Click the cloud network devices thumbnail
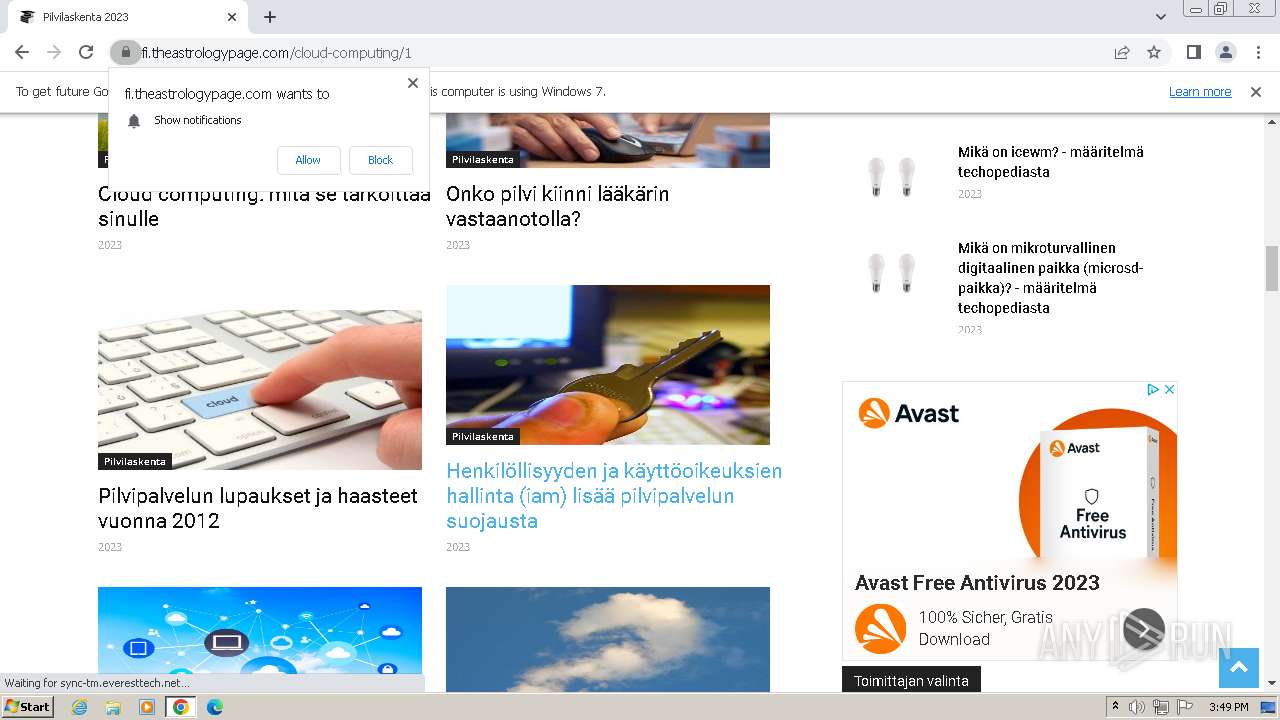The height and width of the screenshot is (720, 1280). (260, 639)
